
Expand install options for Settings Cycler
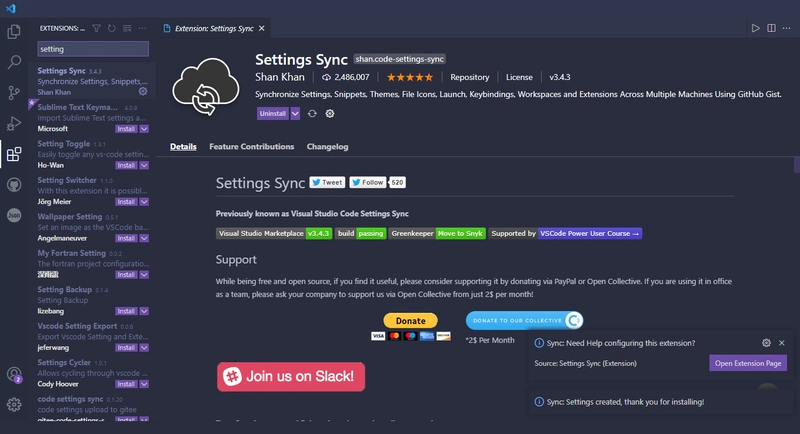144,384
